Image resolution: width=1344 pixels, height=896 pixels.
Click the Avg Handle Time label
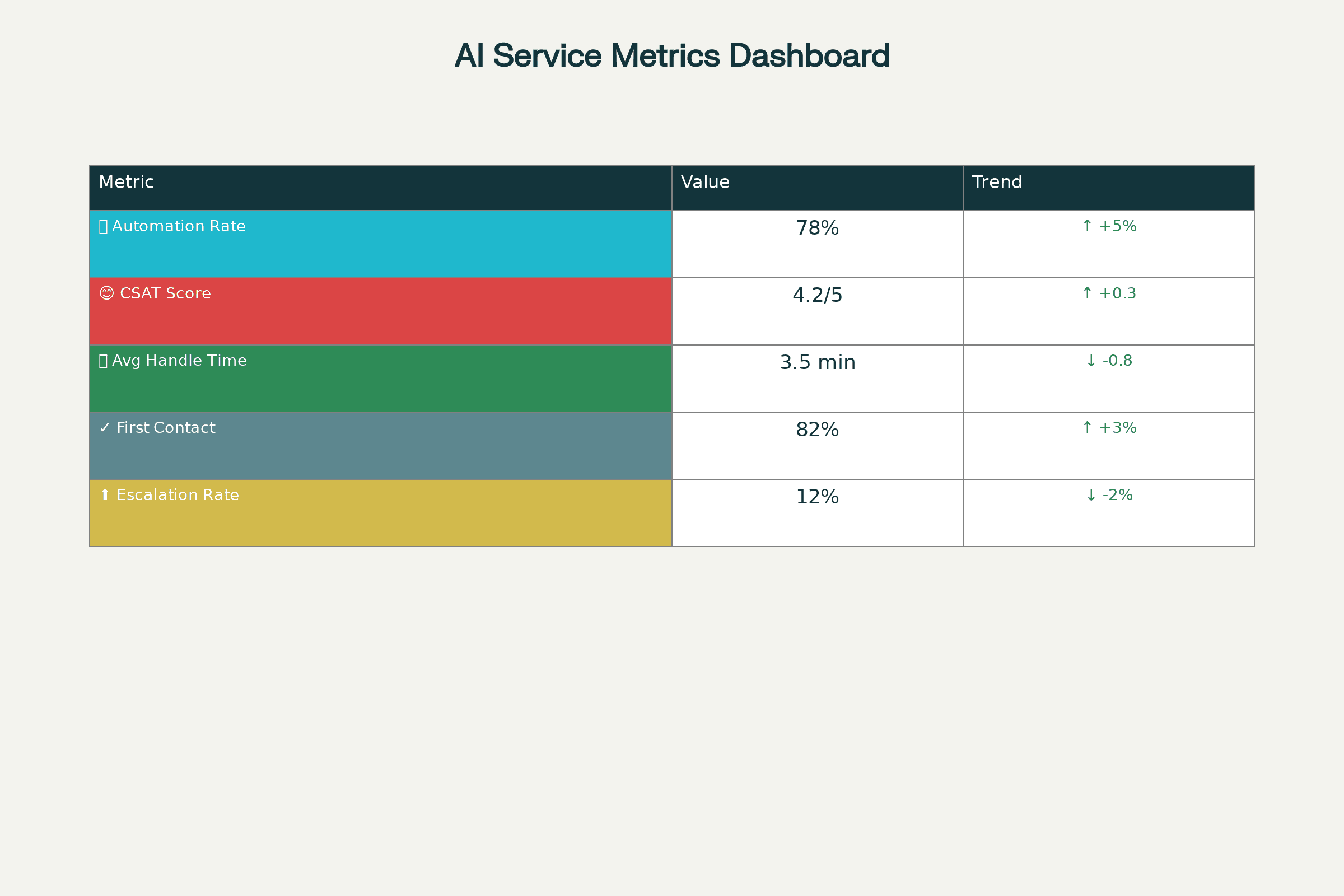179,361
